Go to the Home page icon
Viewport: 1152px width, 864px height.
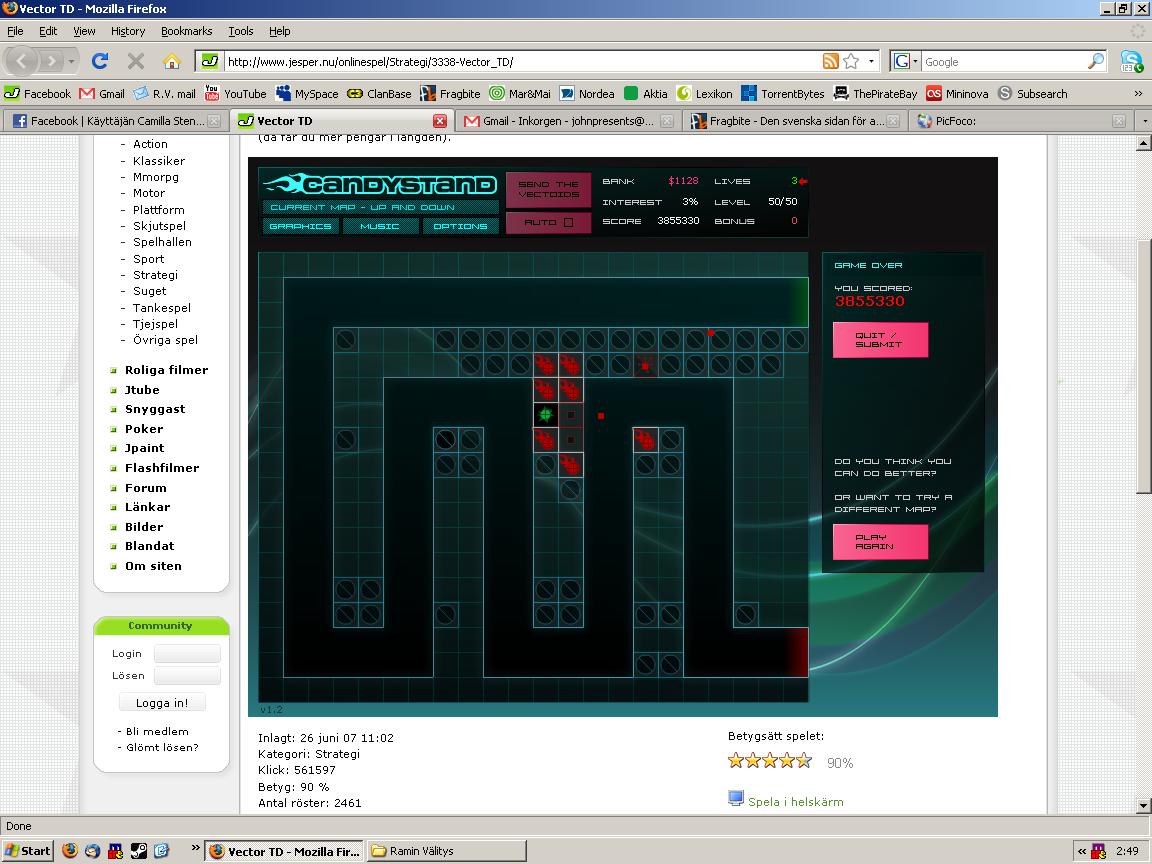172,61
